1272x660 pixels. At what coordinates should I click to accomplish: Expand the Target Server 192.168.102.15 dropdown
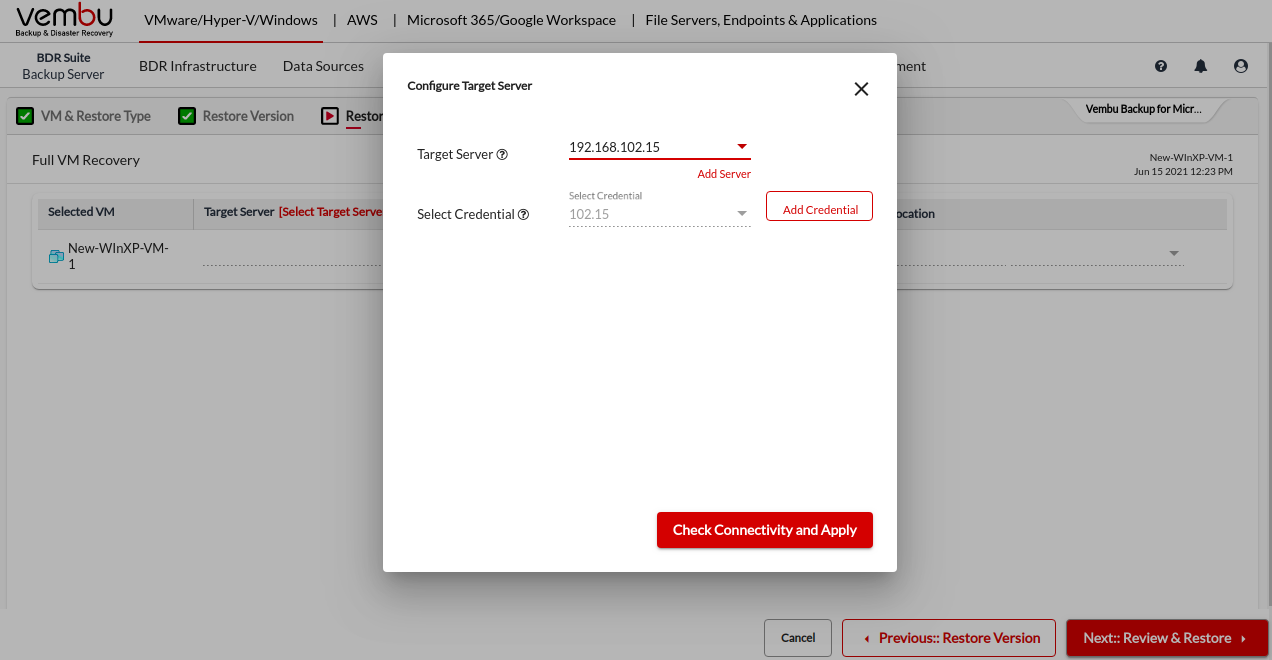(742, 148)
